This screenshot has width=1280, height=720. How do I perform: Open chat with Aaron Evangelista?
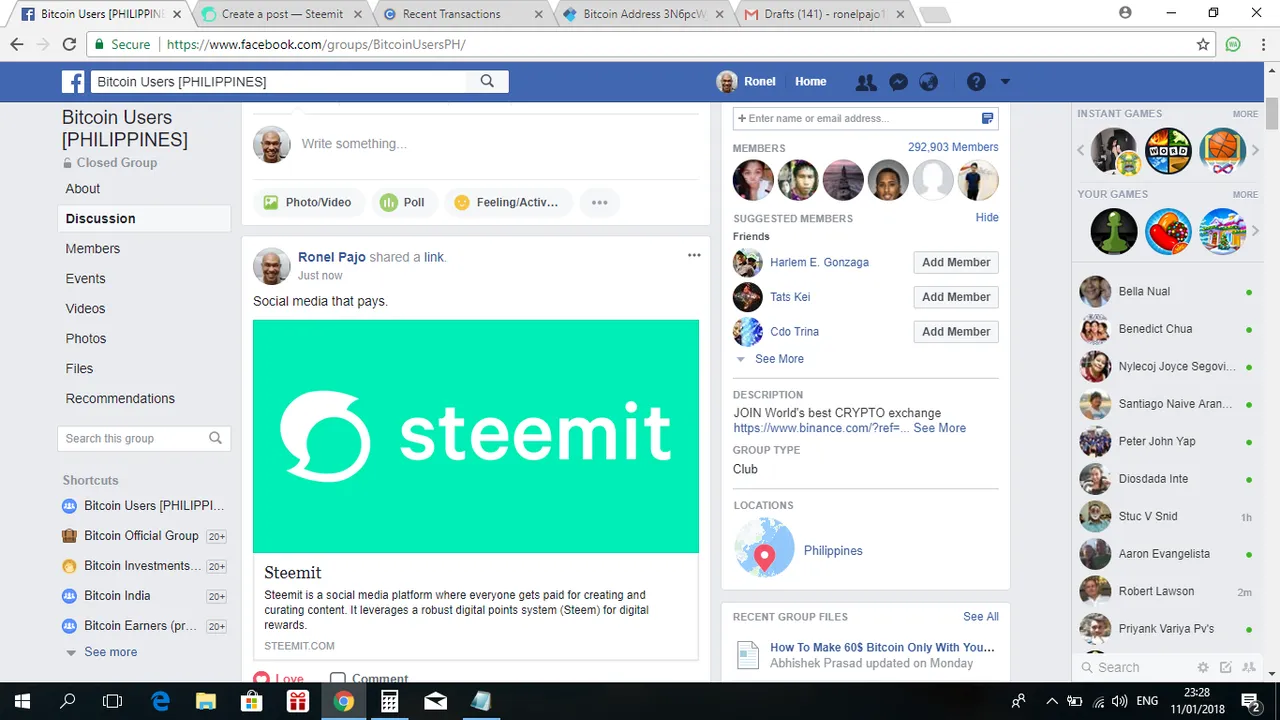[x=1166, y=554]
